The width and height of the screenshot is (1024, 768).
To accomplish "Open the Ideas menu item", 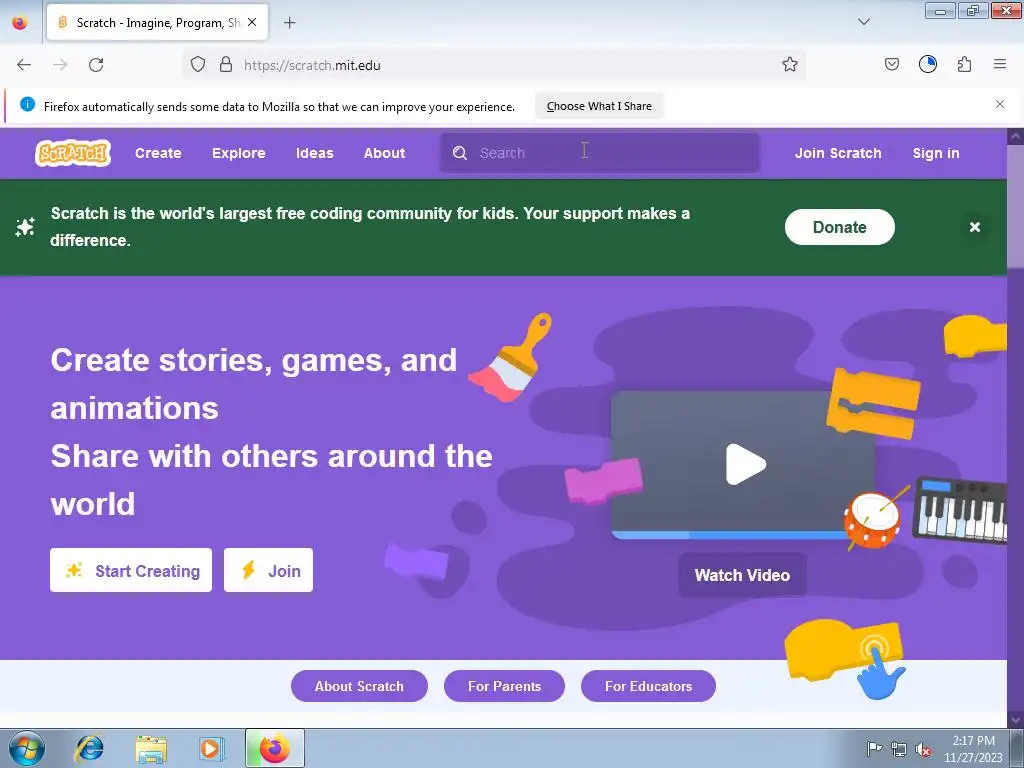I will 315,153.
